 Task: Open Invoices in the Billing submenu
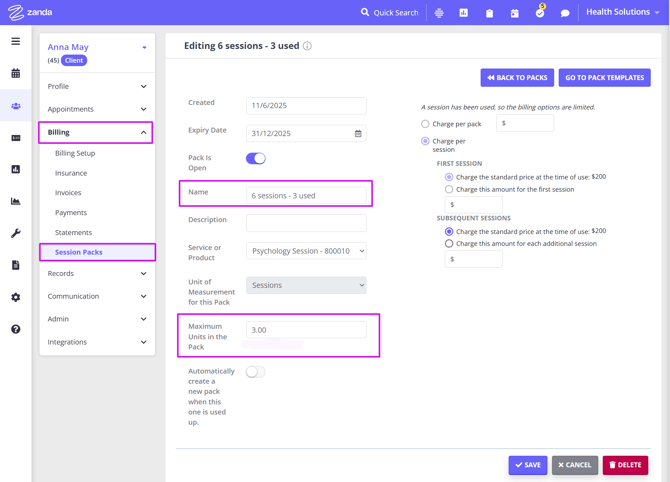tap(68, 193)
